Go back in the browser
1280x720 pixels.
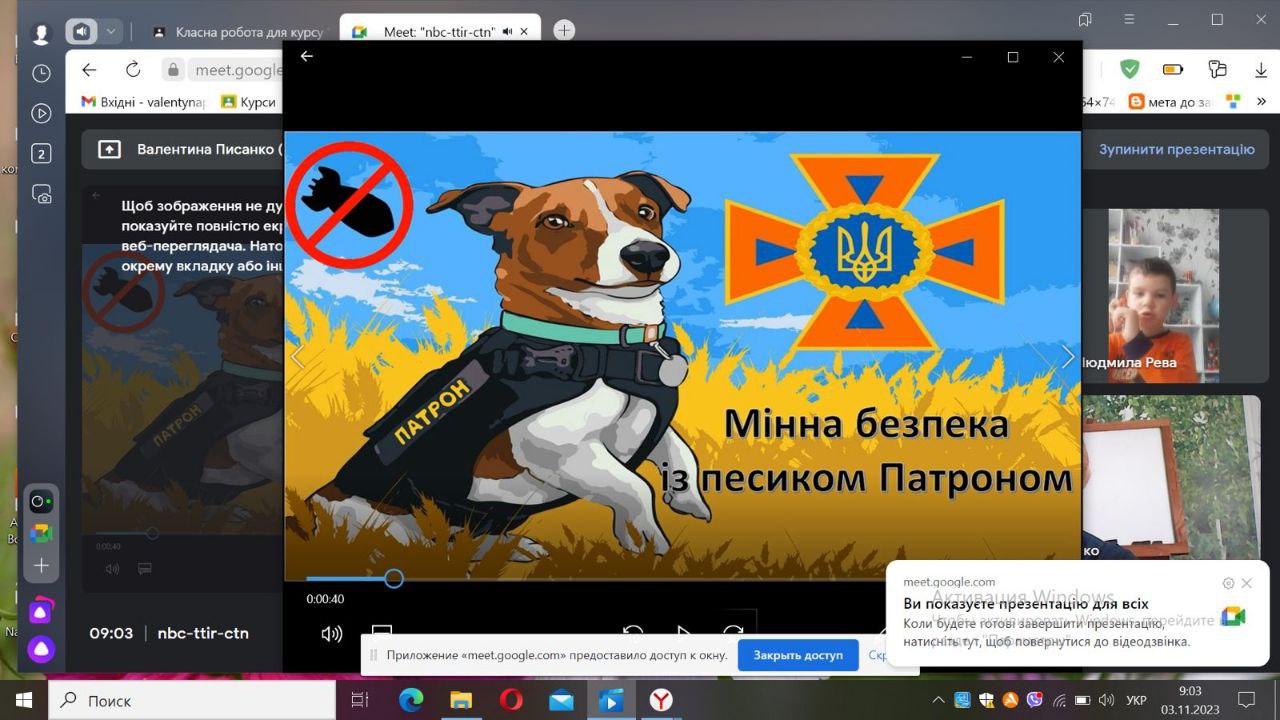click(x=89, y=70)
